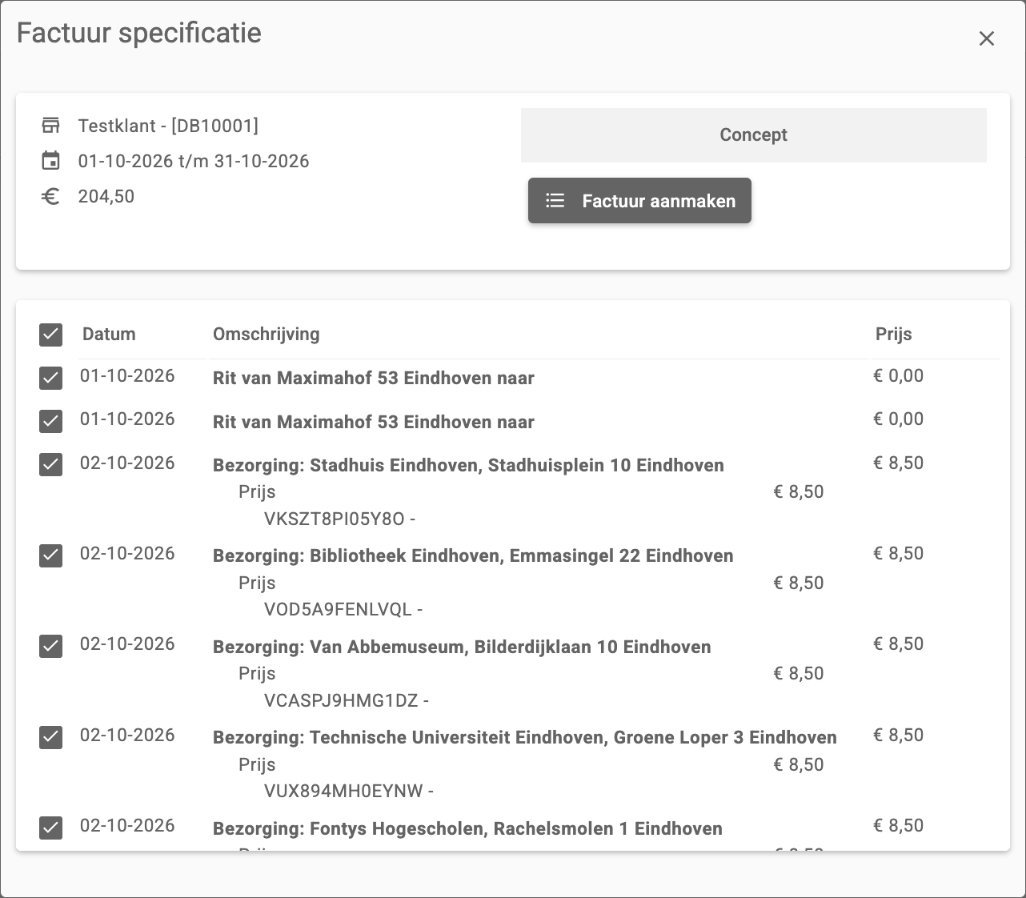Uncheck the Bibliotheek Eindhoven delivery checkbox
This screenshot has height=898, width=1026.
[50, 556]
